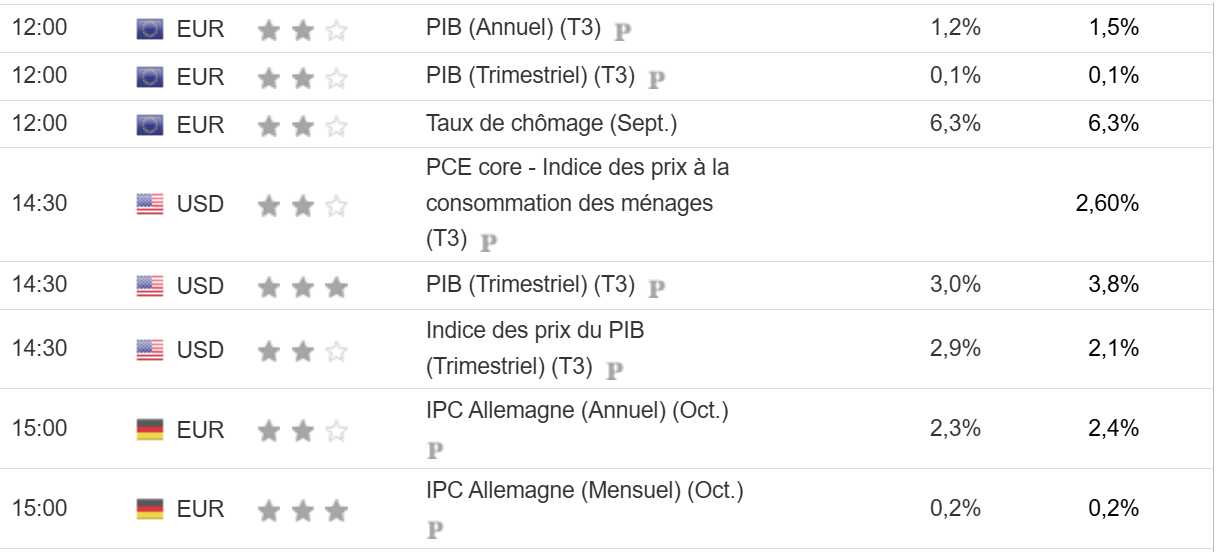Click the P icon in the PCE core row
Viewport: 1216px width, 552px height.
(x=489, y=242)
